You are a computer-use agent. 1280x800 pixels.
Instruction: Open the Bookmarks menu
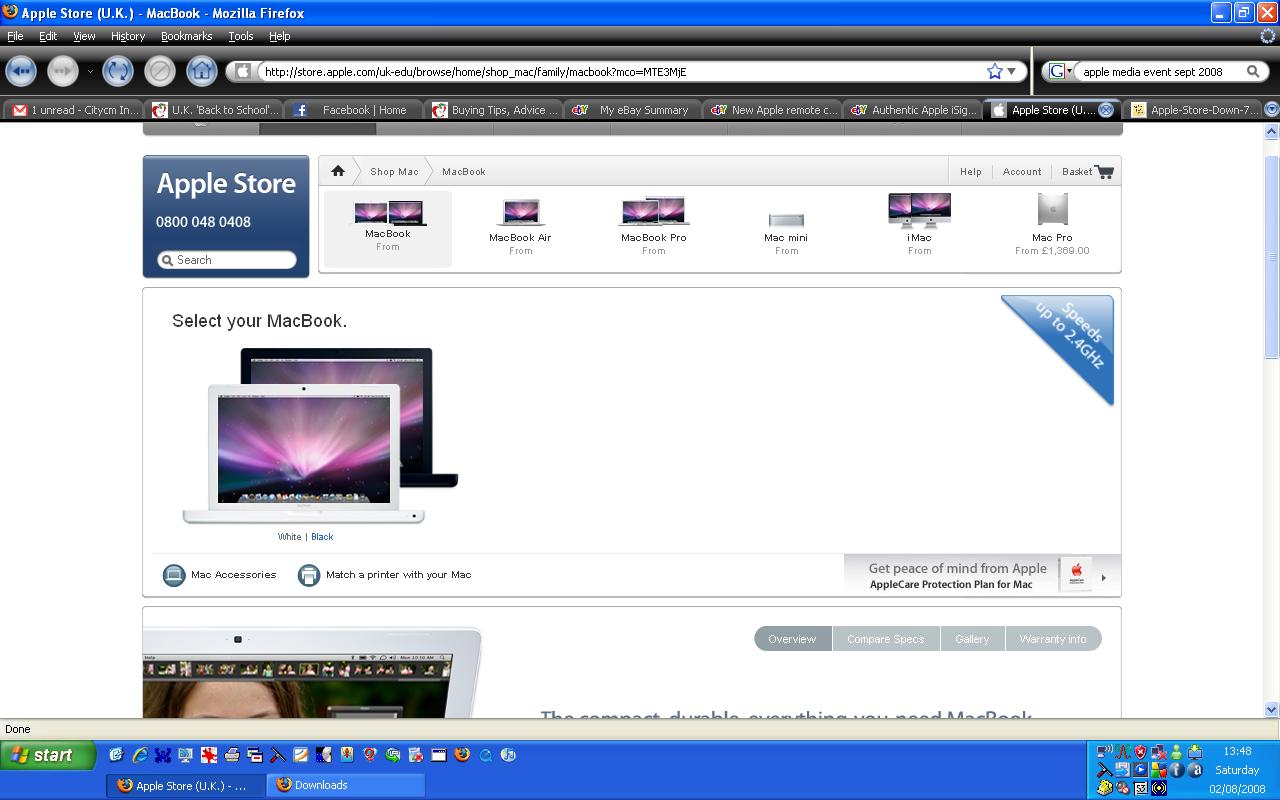click(x=186, y=36)
